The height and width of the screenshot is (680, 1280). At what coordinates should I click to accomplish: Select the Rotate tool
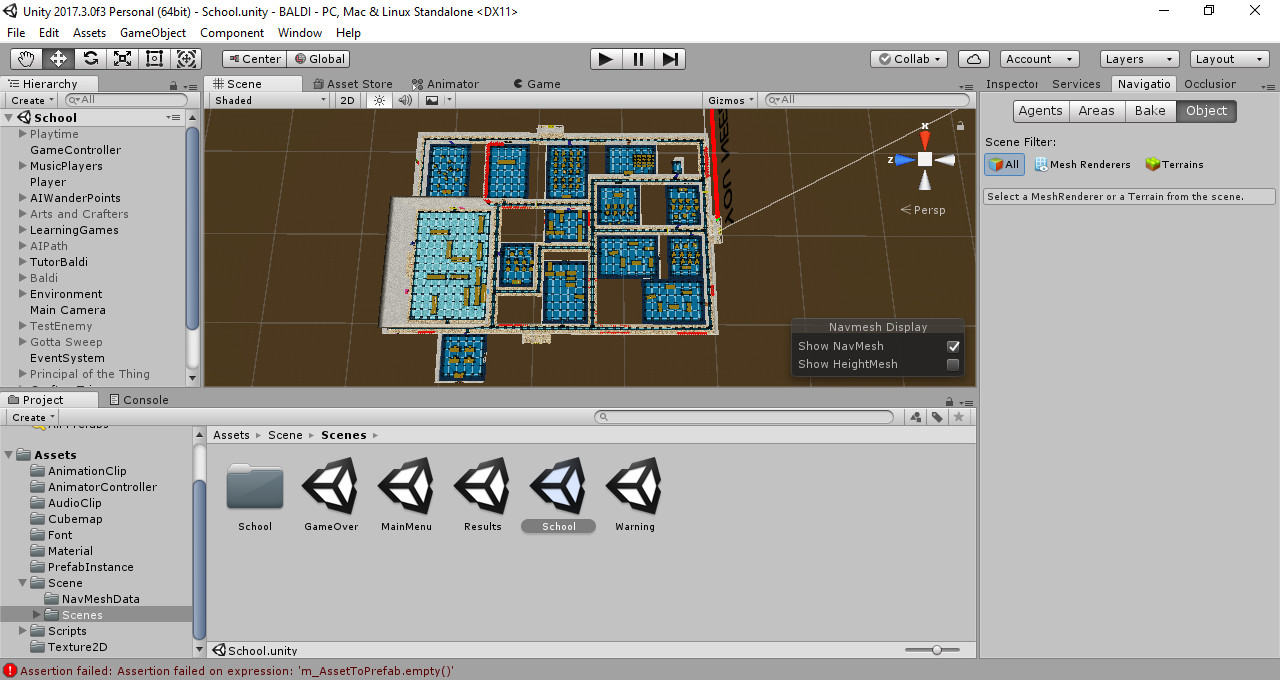coord(90,59)
